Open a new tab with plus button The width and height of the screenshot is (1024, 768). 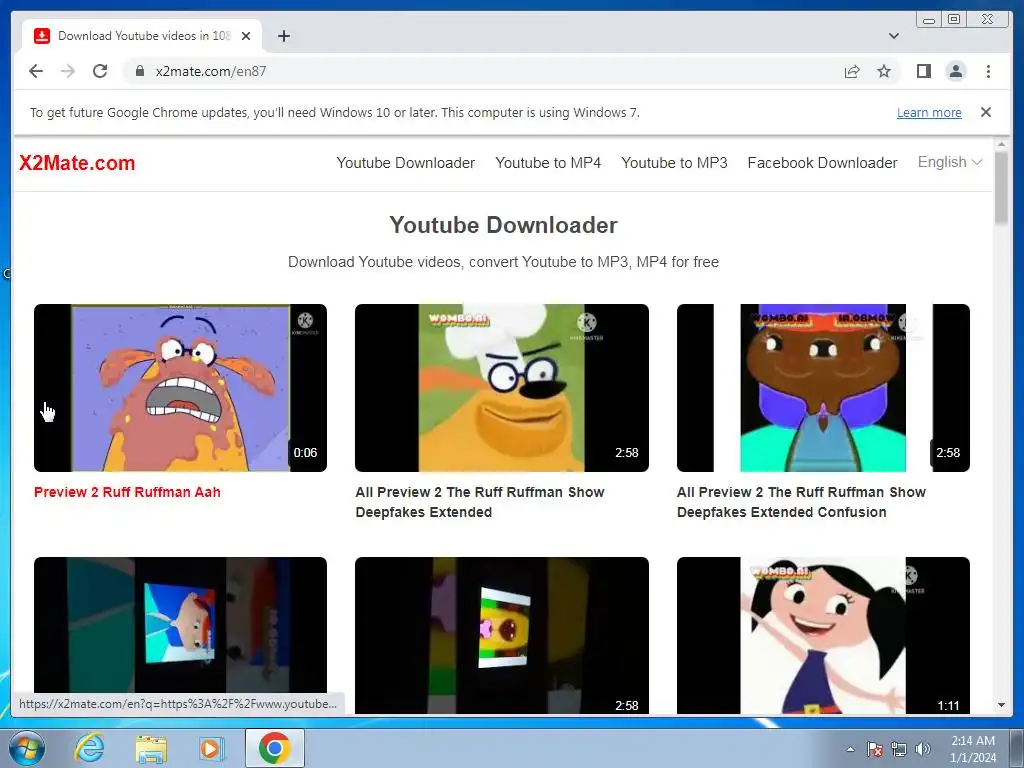(283, 36)
